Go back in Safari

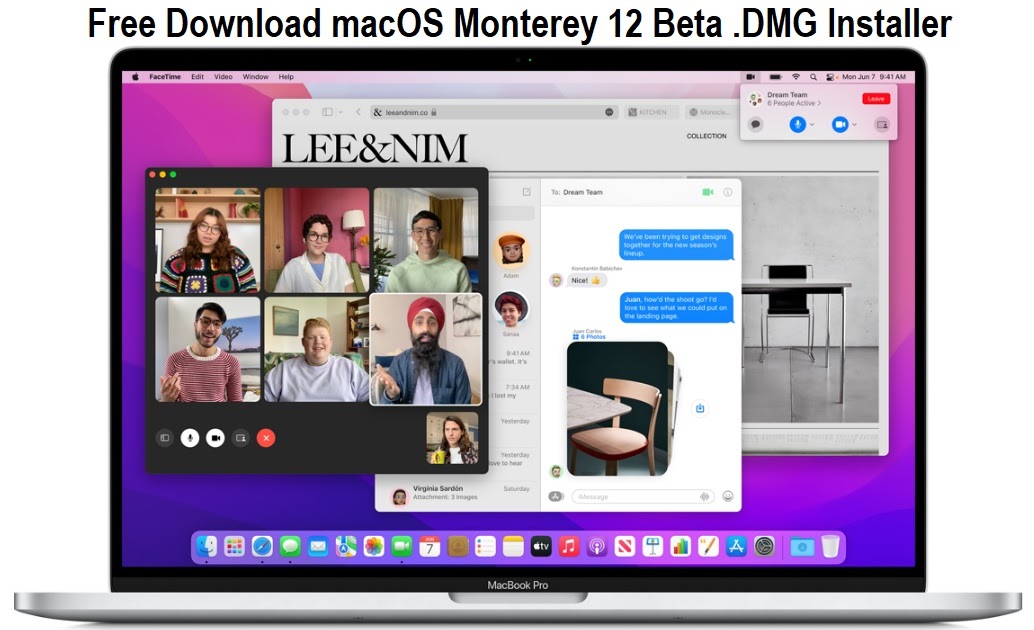click(358, 112)
